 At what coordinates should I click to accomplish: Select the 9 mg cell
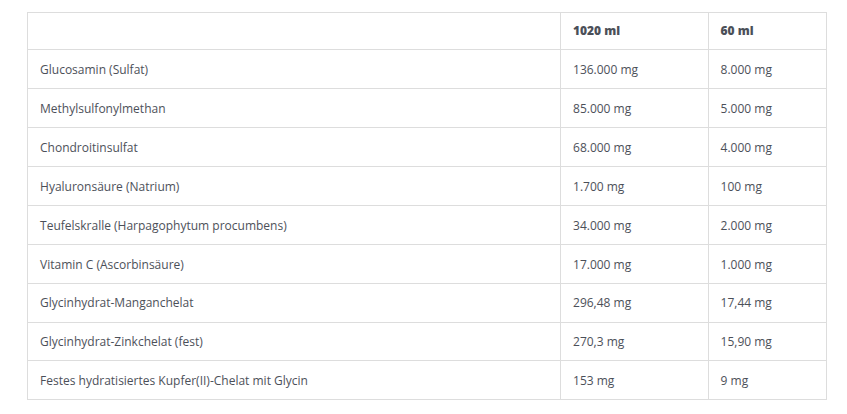pos(734,381)
